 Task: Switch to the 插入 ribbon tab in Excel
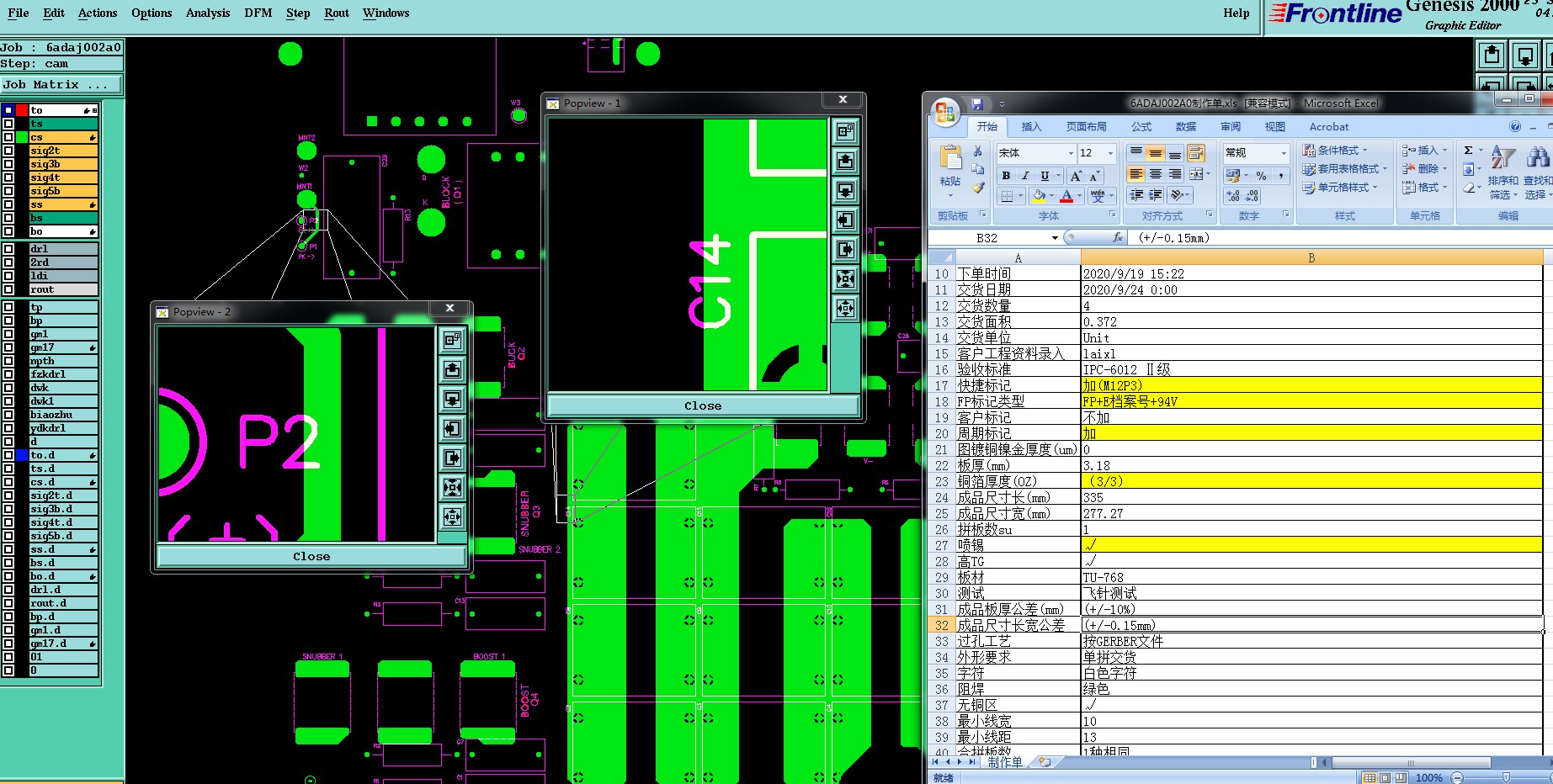coord(1031,127)
